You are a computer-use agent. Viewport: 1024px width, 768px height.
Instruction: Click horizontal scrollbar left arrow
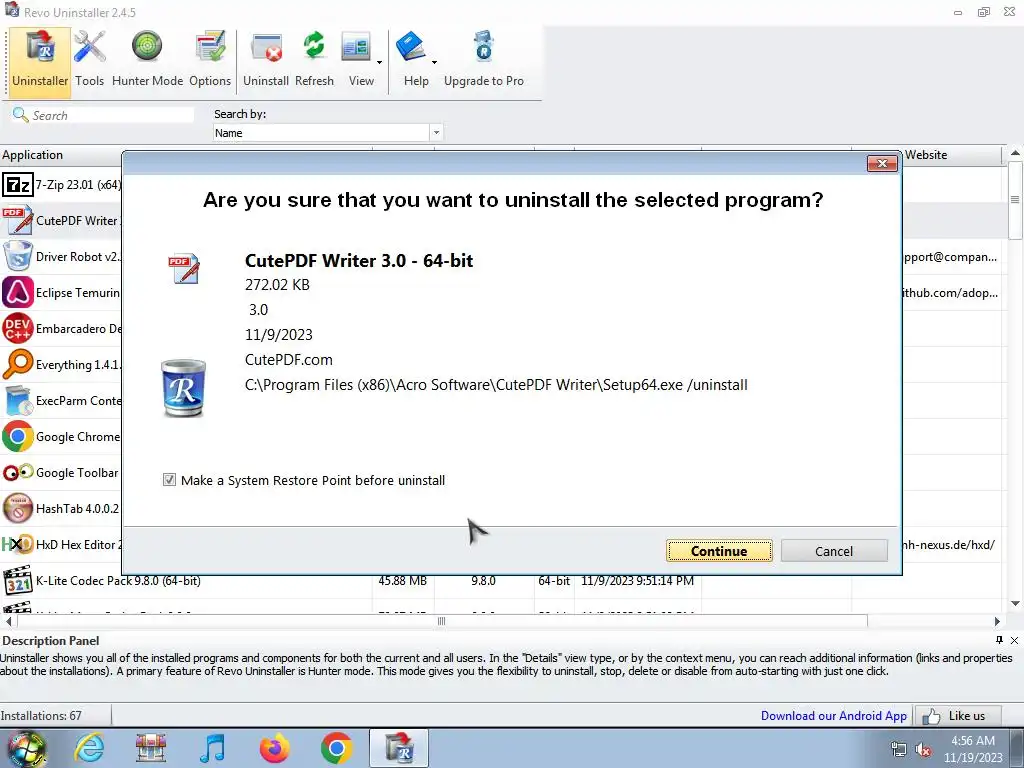coord(8,621)
